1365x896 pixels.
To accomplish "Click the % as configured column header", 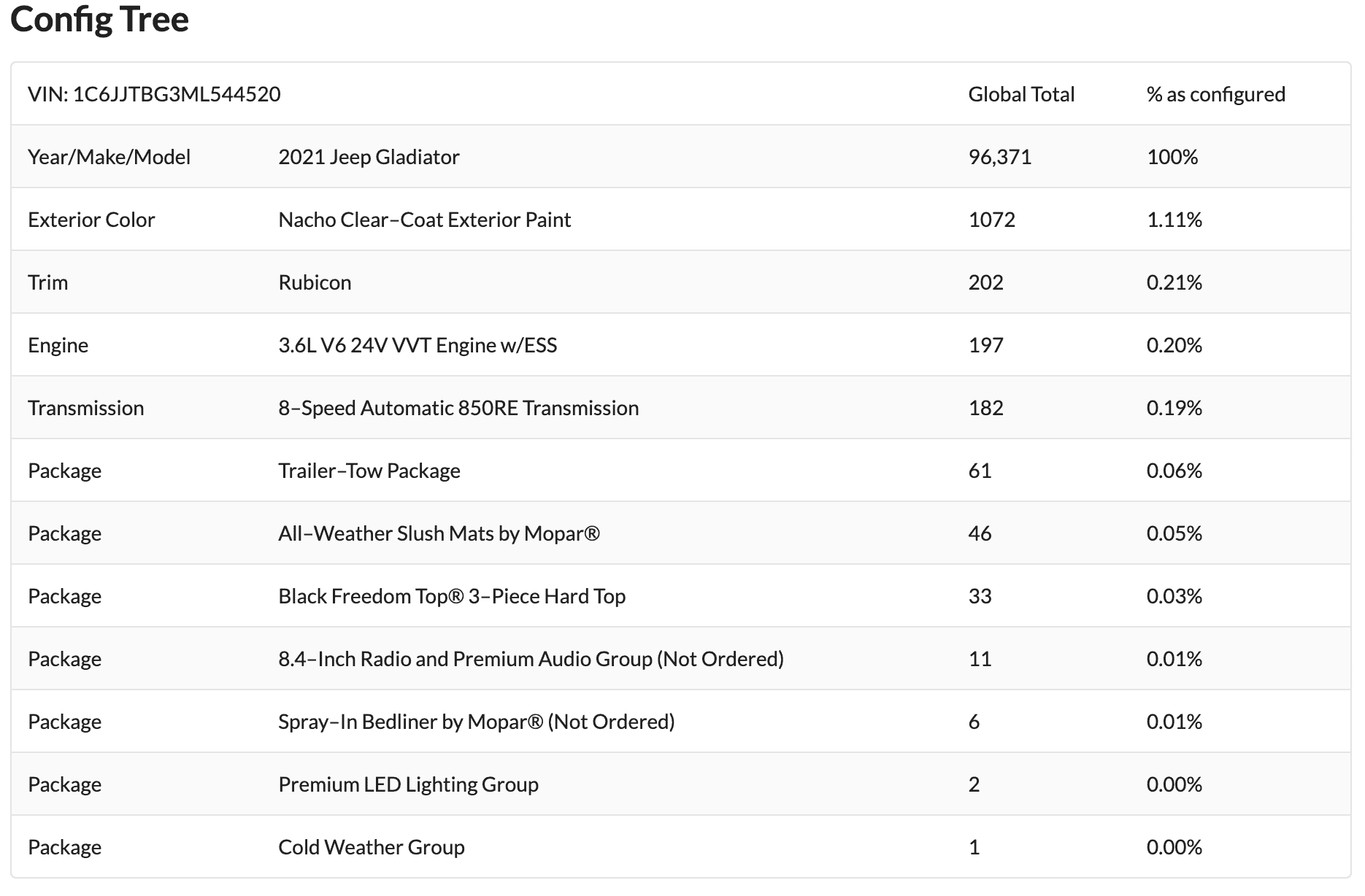I will click(x=1216, y=94).
